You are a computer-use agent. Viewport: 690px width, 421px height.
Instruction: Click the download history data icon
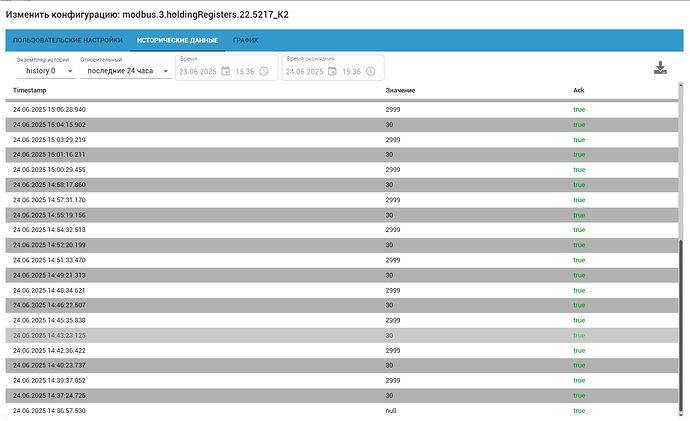[659, 68]
